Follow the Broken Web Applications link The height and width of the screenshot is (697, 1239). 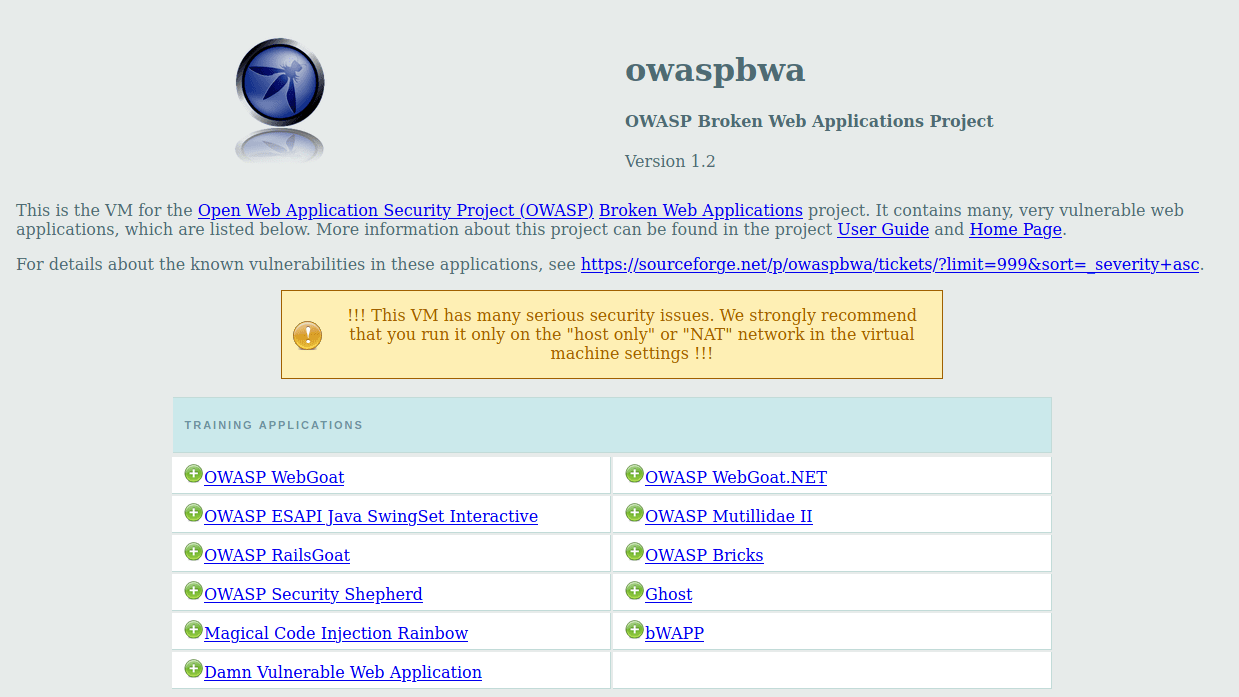701,210
